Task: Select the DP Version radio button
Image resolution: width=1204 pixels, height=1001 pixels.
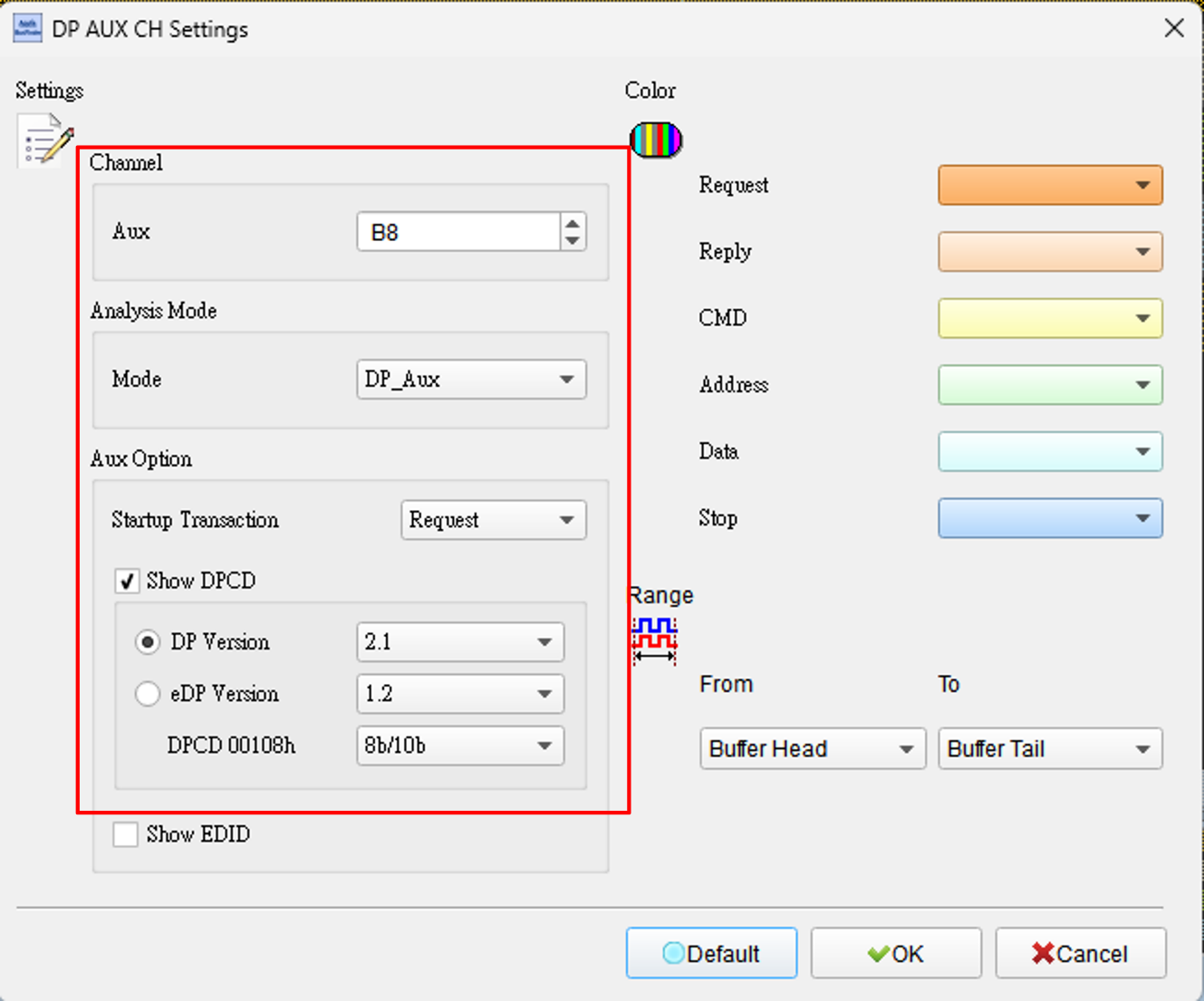Action: coord(148,642)
